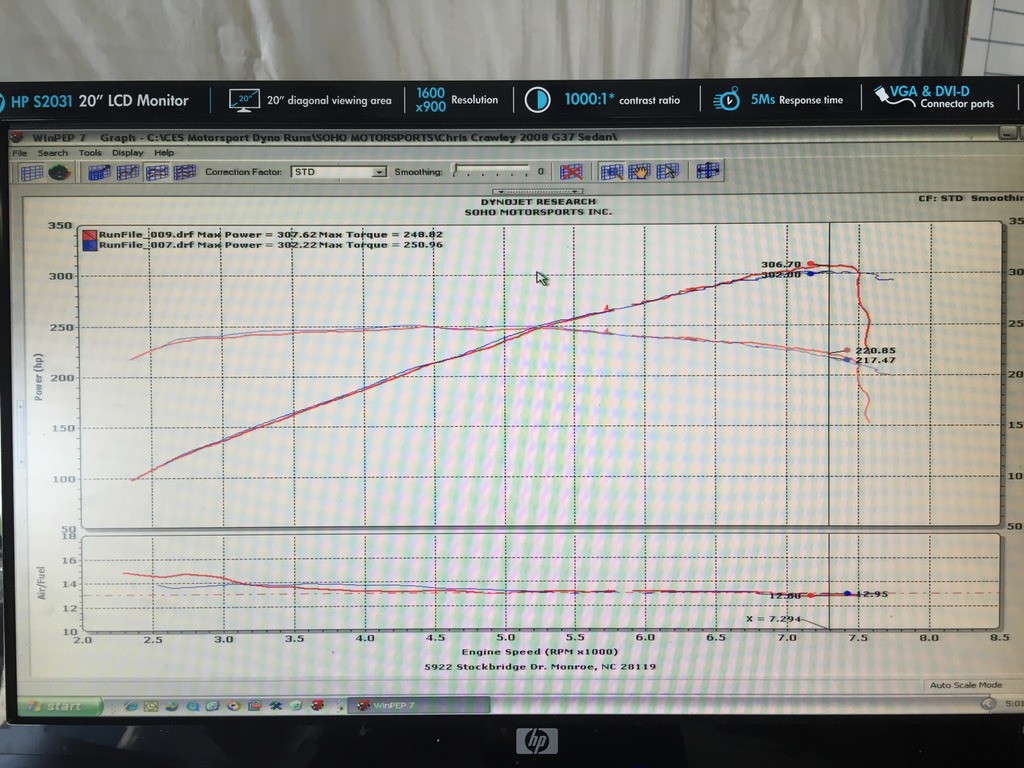Select the arrow pointer graph tool icon
1024x768 pixels.
667,171
